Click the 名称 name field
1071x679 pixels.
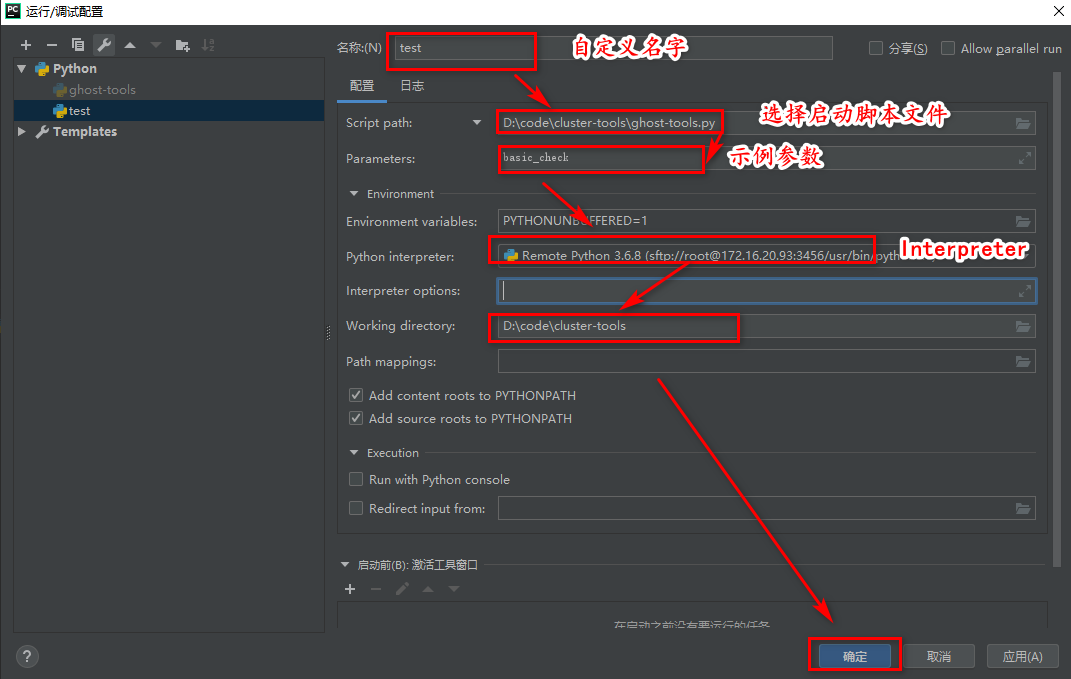pos(613,48)
